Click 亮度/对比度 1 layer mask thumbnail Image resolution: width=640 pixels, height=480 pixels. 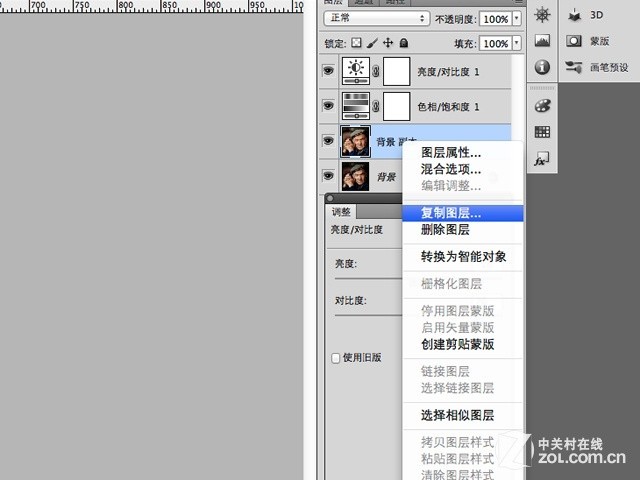[x=396, y=71]
